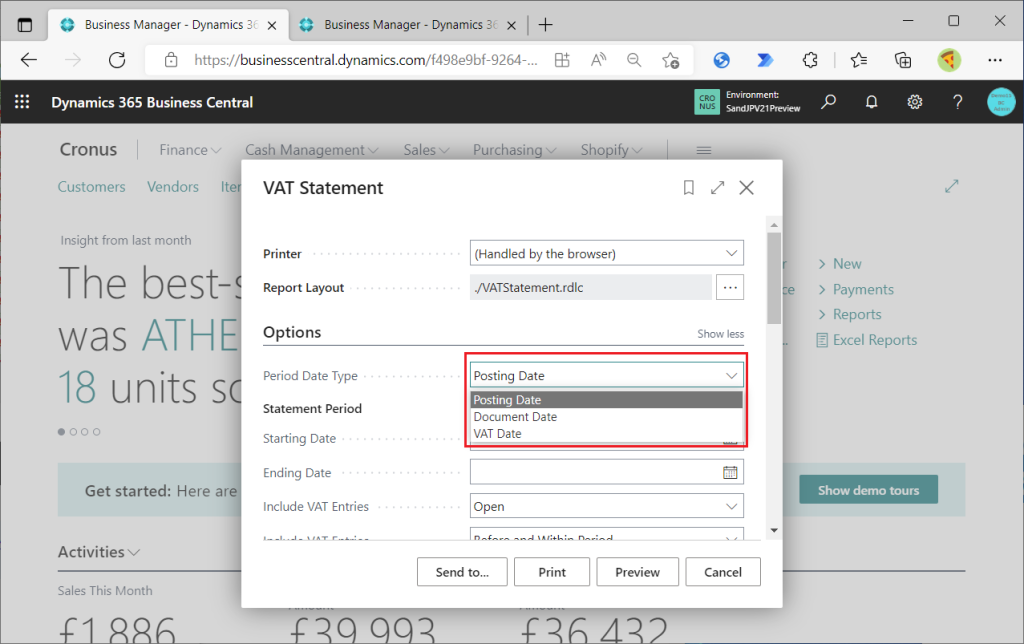
Task: Click browser back arrow
Action: coord(29,60)
